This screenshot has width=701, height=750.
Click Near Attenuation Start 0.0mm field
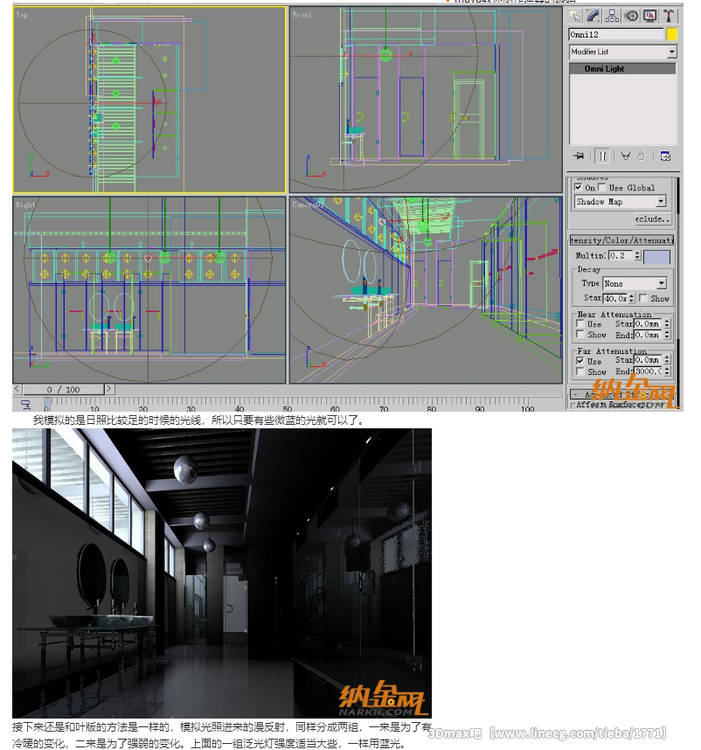[648, 324]
